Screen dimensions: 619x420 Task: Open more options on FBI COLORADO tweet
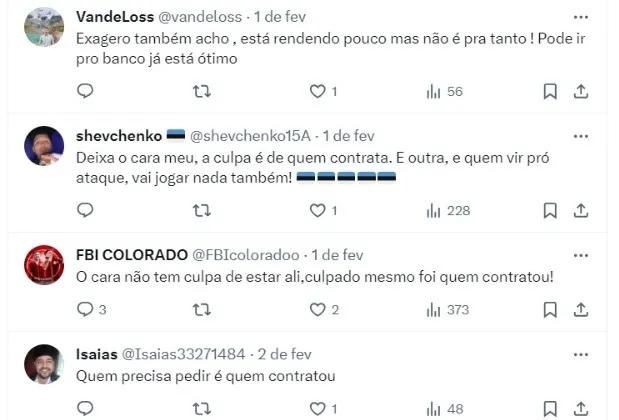pos(581,255)
